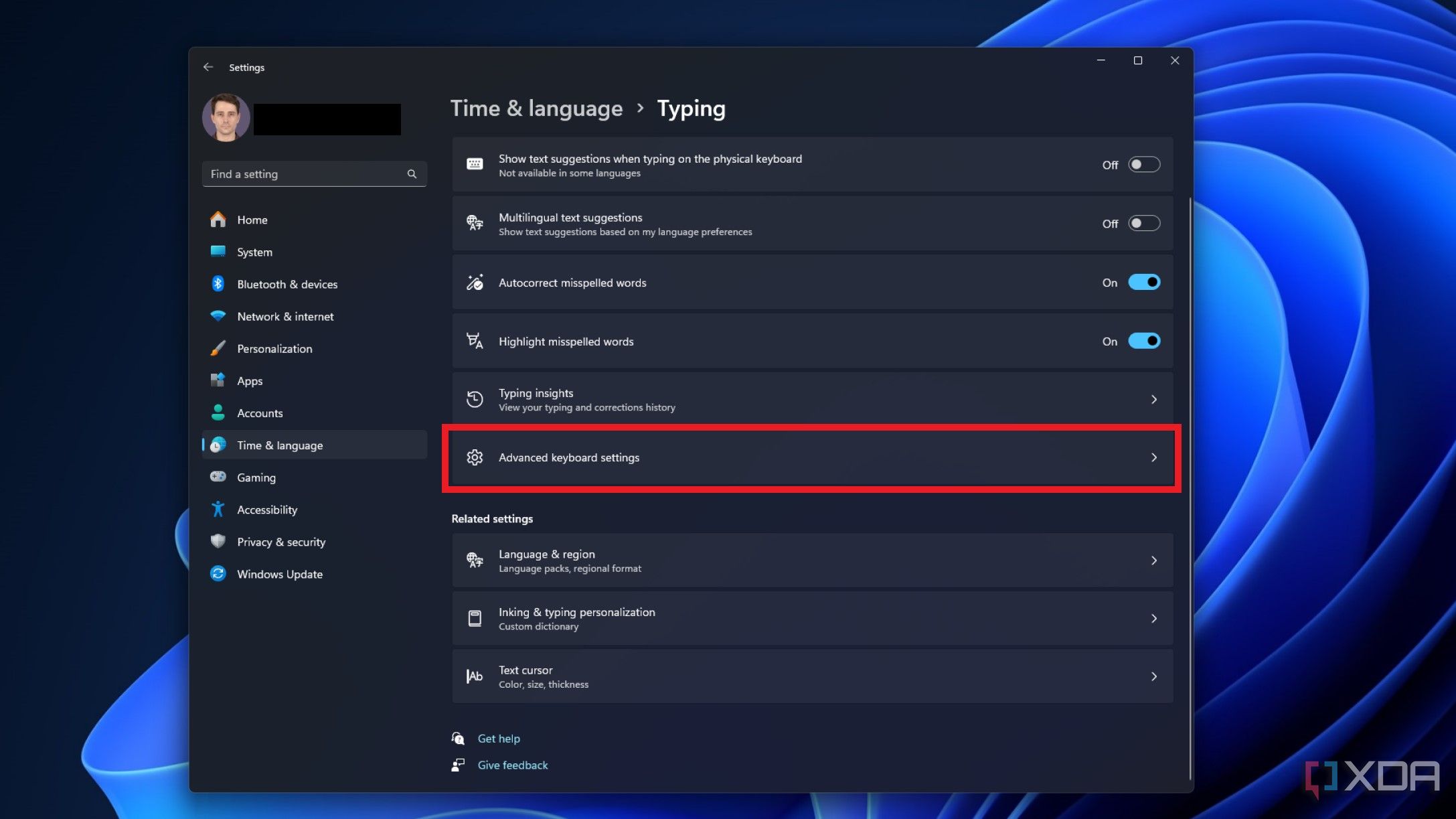Open Typing insights history

812,399
